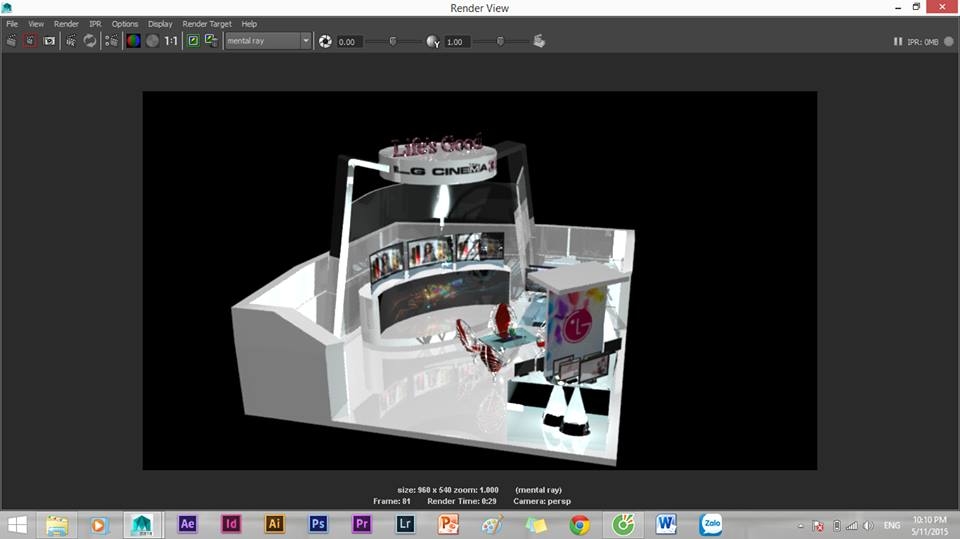Screen dimensions: 960x539
Task: Open the media player taskbar icon
Action: pos(99,525)
